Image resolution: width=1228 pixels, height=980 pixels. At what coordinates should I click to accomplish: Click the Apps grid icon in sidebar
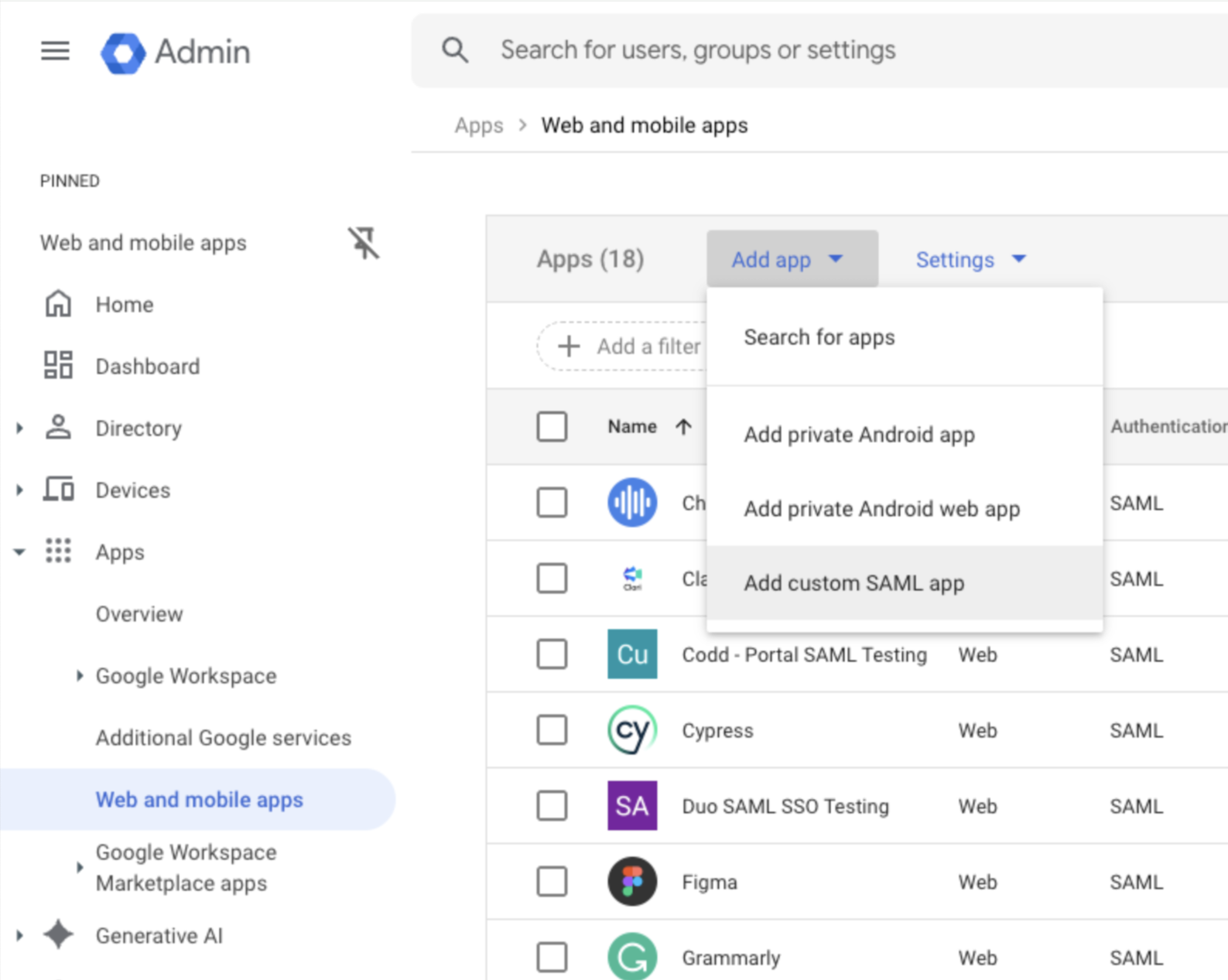coord(58,551)
